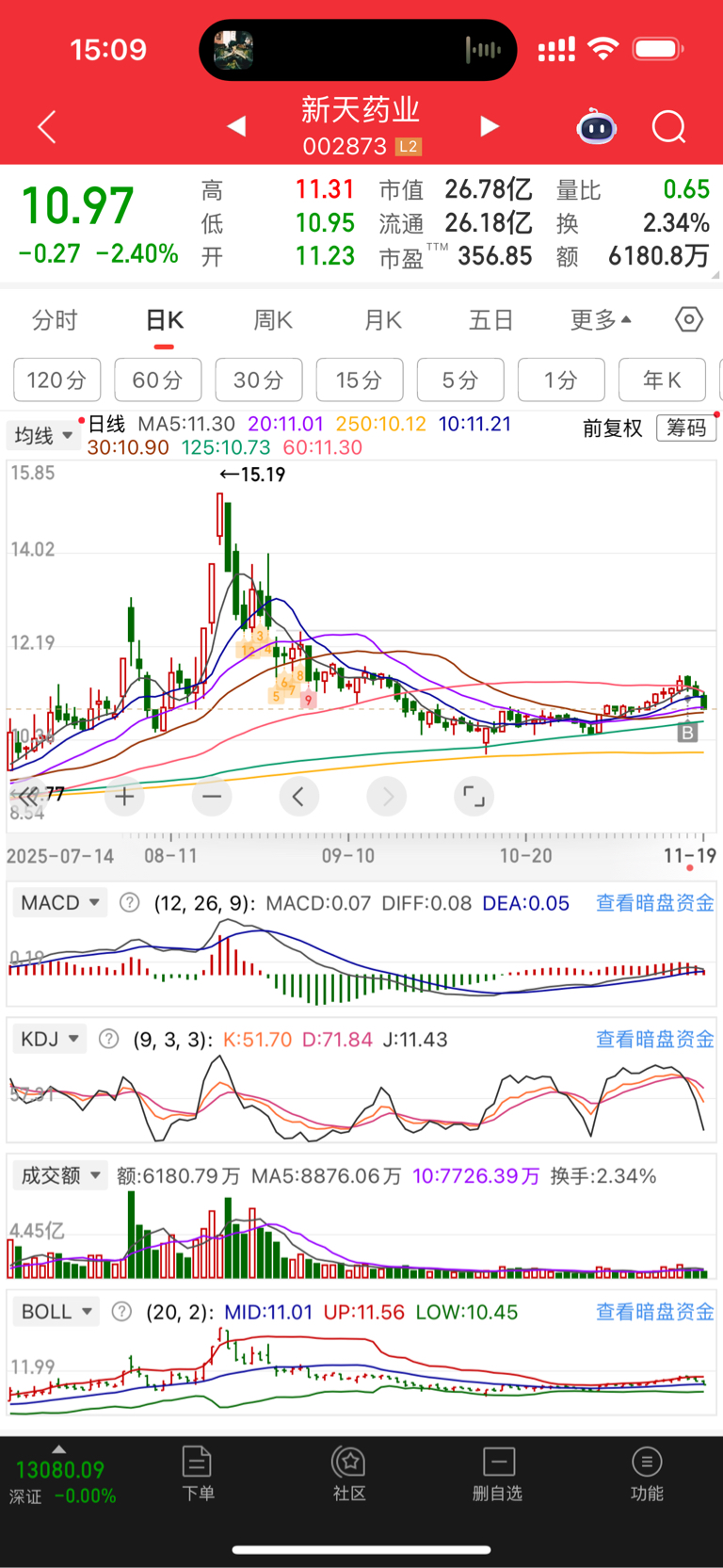Screen dimensions: 723x1568
Task: Select 5分 period button
Action: [460, 380]
